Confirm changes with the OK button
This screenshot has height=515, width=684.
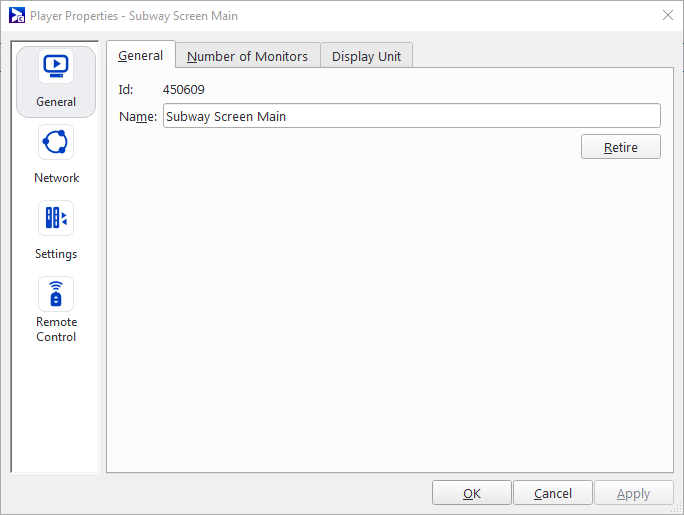[472, 493]
